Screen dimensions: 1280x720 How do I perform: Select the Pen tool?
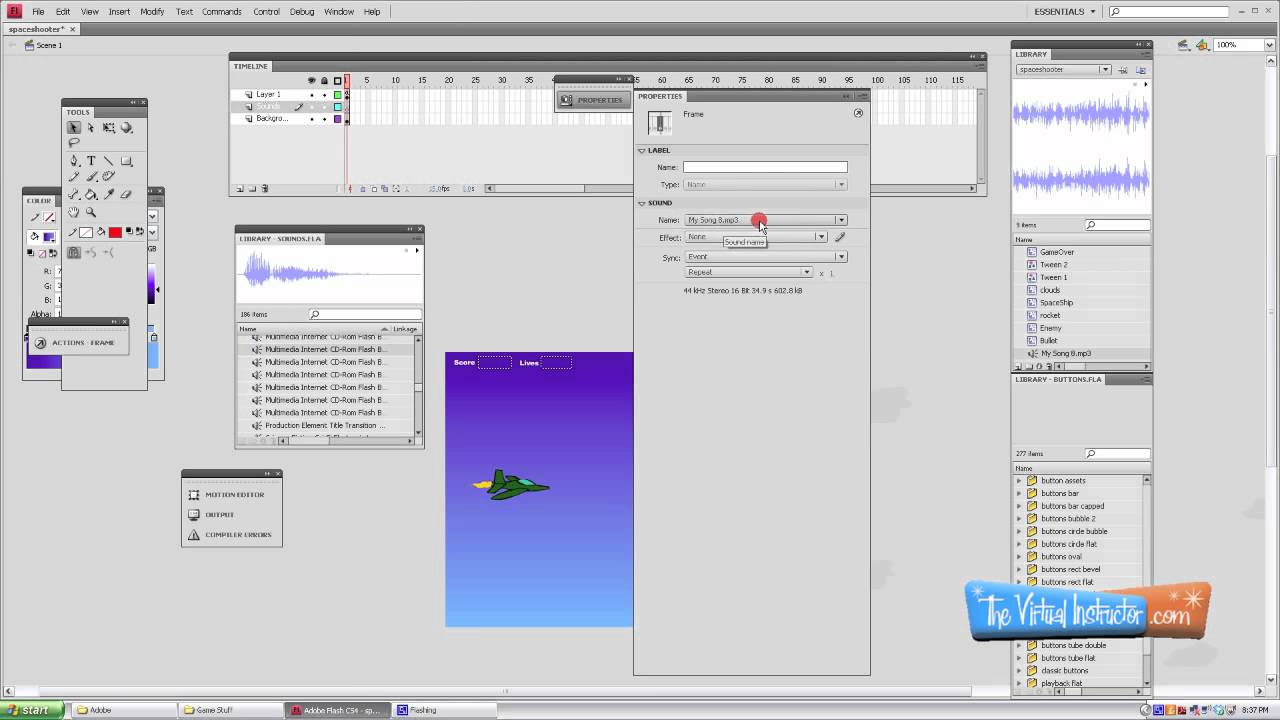[x=73, y=160]
